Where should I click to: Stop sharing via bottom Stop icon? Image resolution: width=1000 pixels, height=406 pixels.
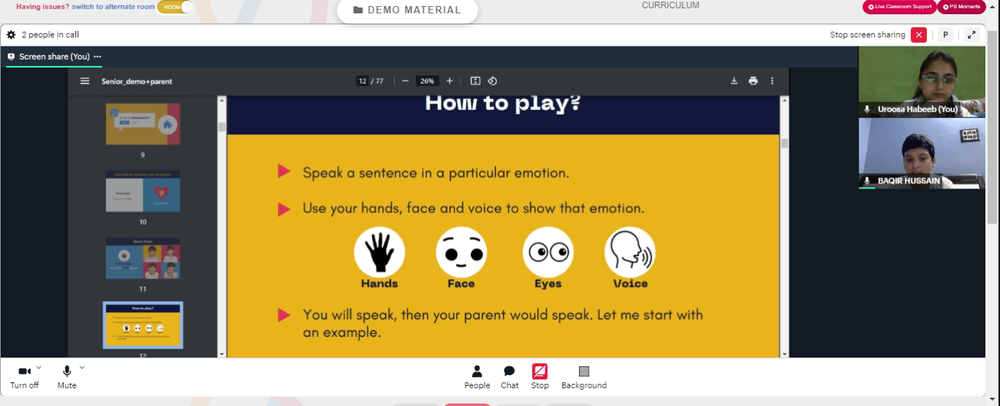coord(540,372)
